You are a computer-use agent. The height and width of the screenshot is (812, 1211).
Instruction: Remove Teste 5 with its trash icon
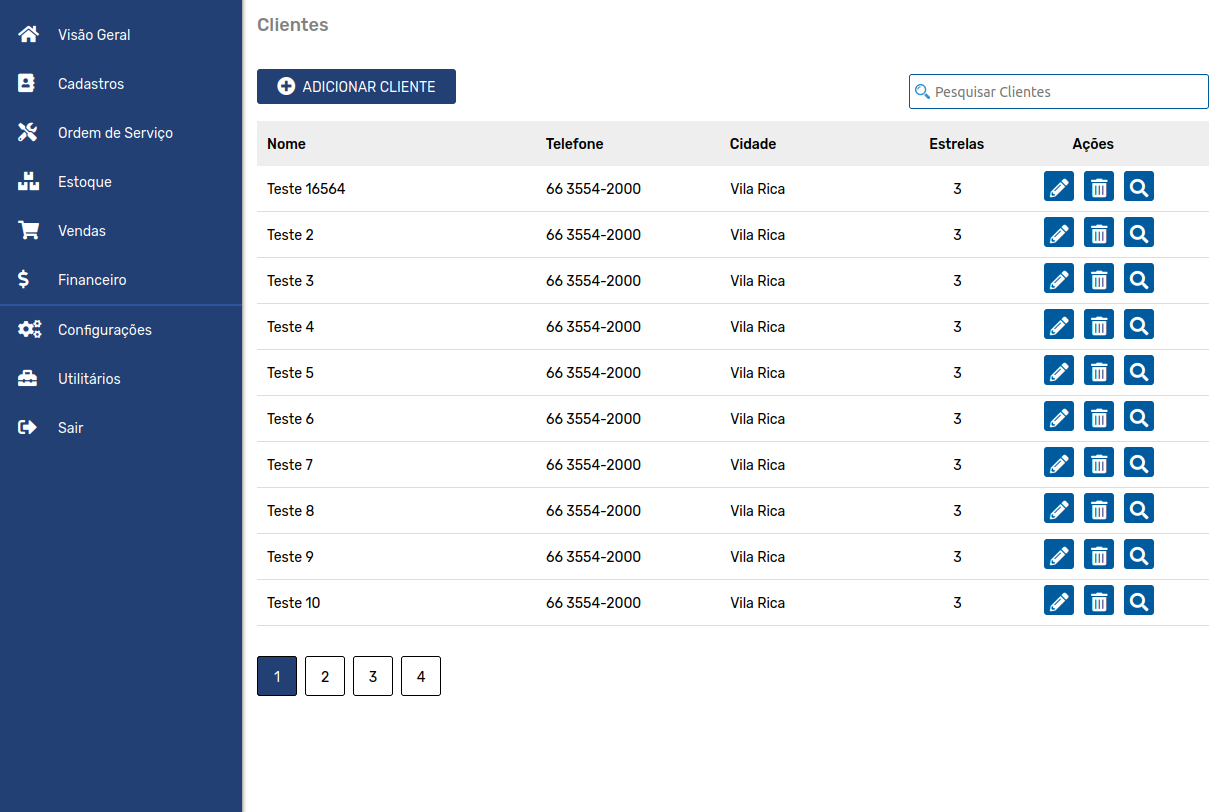(1099, 371)
